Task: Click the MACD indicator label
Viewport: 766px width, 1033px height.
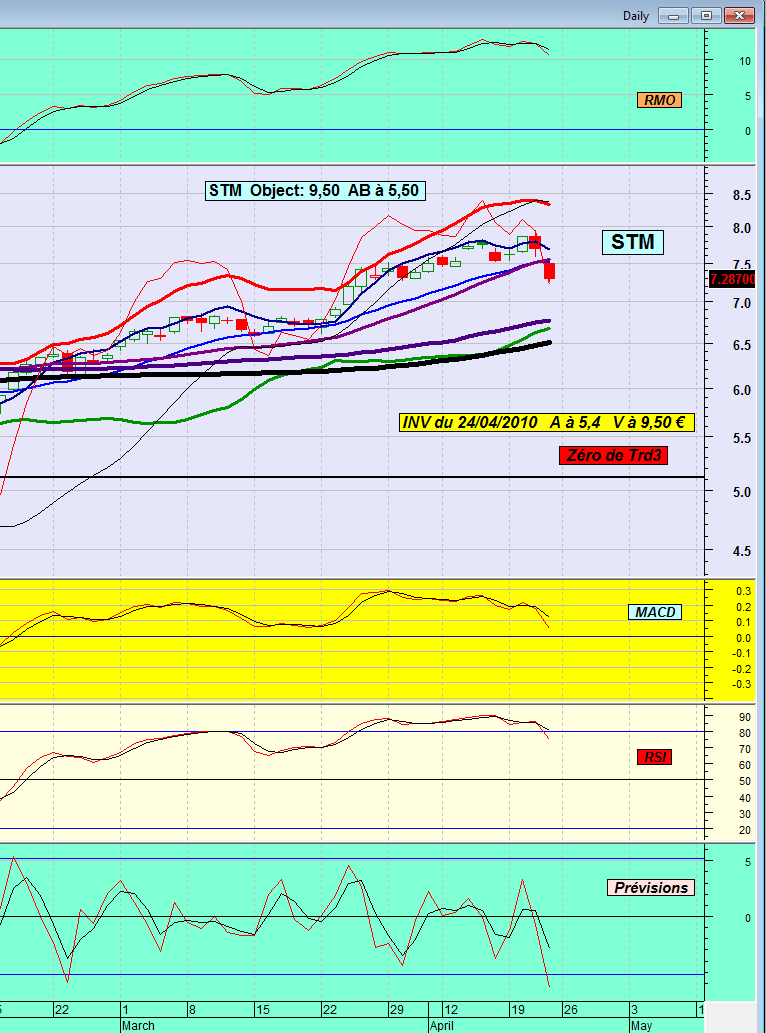Action: coord(656,612)
